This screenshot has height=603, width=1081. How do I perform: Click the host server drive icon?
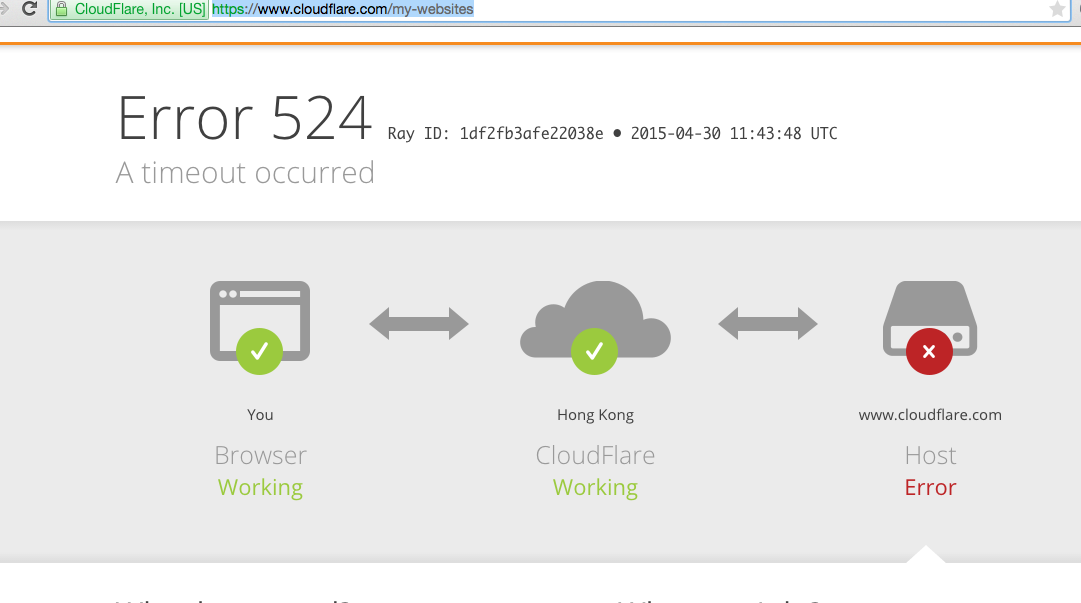(x=930, y=318)
